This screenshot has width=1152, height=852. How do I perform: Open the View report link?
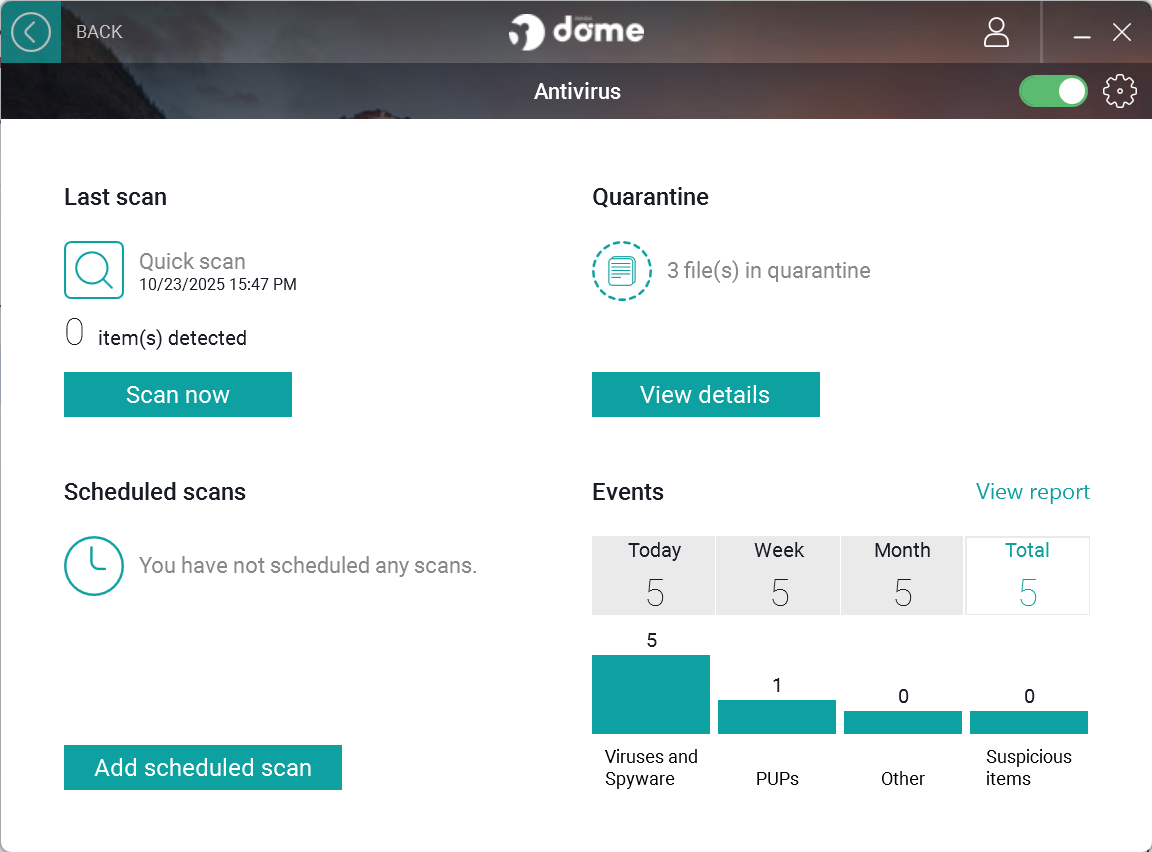(1032, 491)
